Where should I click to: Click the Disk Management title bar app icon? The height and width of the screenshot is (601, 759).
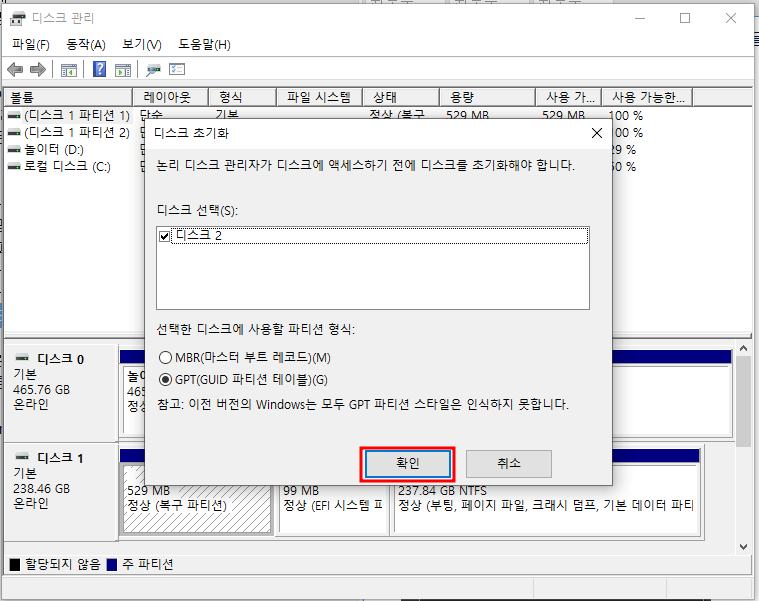18,18
